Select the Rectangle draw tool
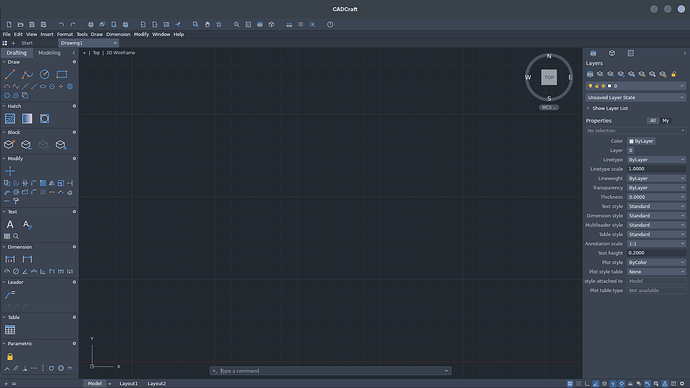The image size is (690, 388). [62, 74]
